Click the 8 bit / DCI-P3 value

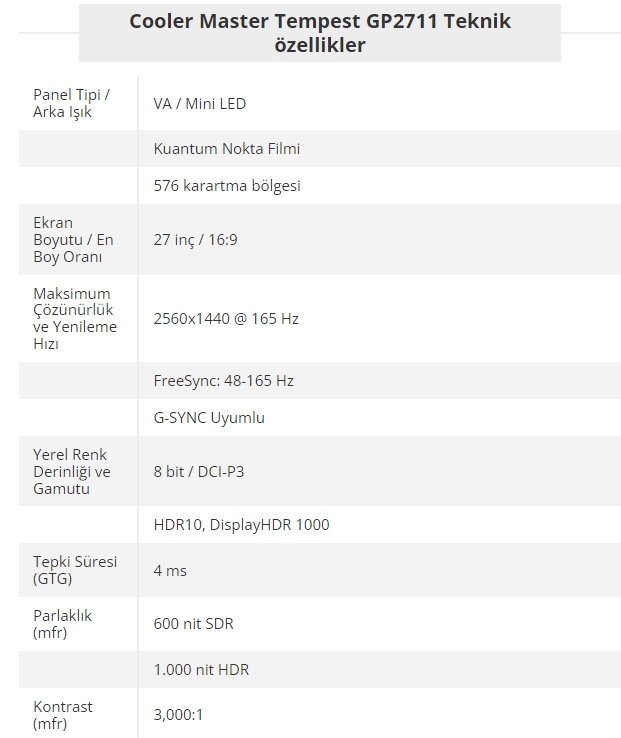(x=199, y=472)
